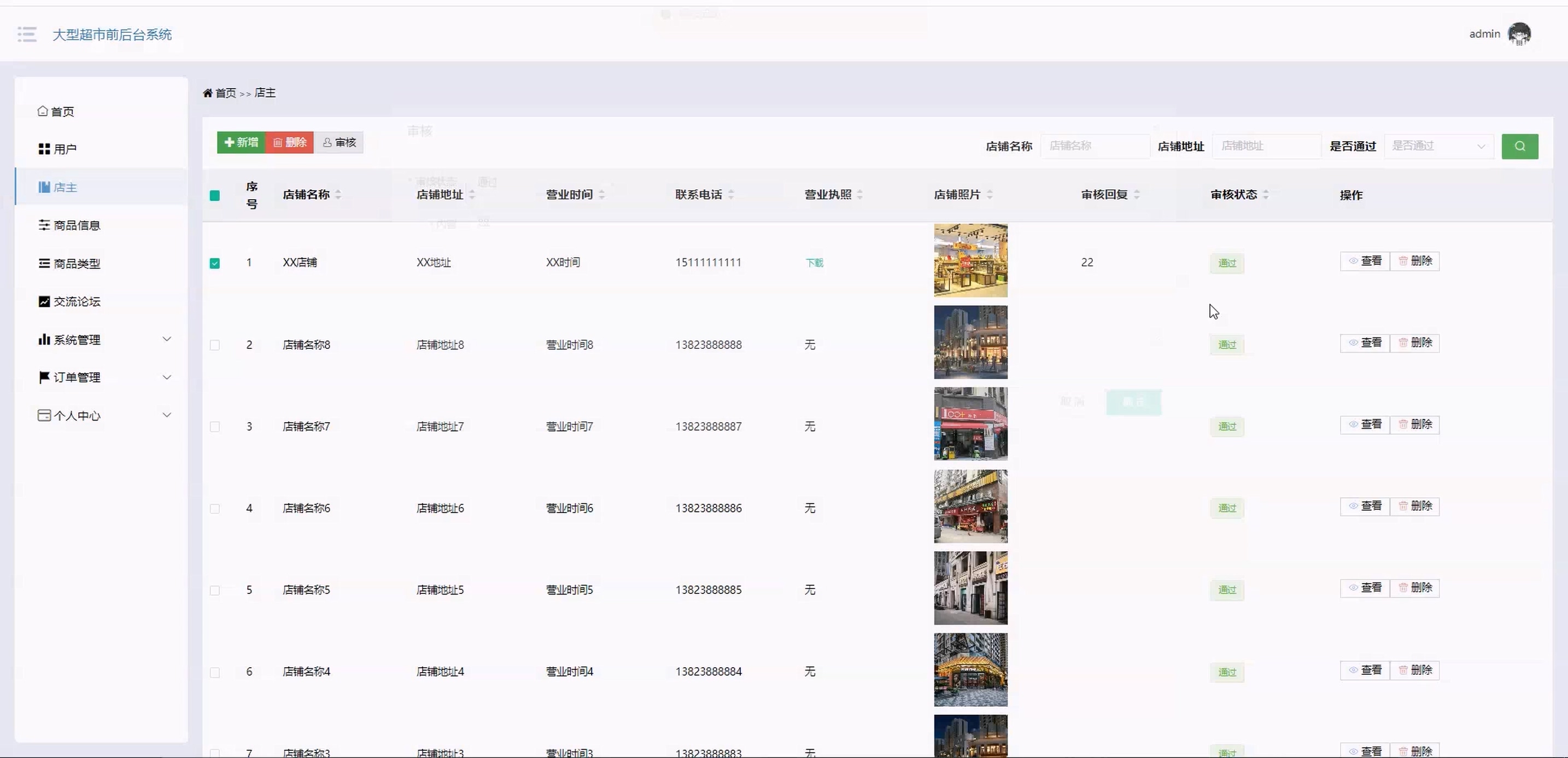Check the row 2 店铺名称8 checkbox
Viewport: 1568px width, 758px height.
pos(215,345)
